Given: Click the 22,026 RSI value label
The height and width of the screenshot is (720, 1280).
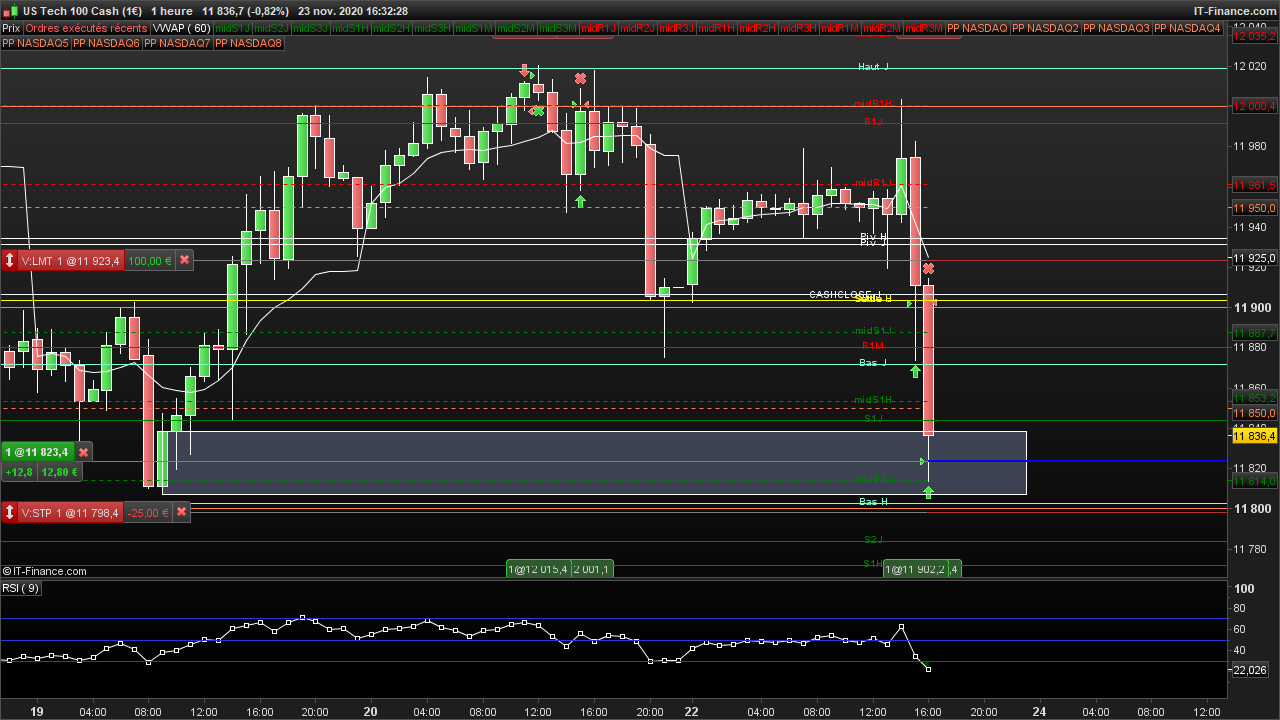Looking at the screenshot, I should click(x=1250, y=670).
